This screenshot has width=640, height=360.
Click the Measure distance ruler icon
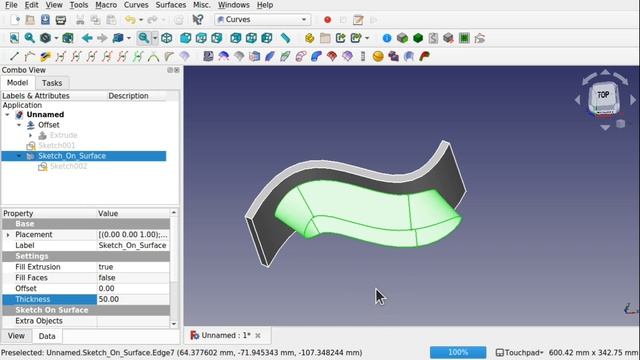(x=286, y=38)
